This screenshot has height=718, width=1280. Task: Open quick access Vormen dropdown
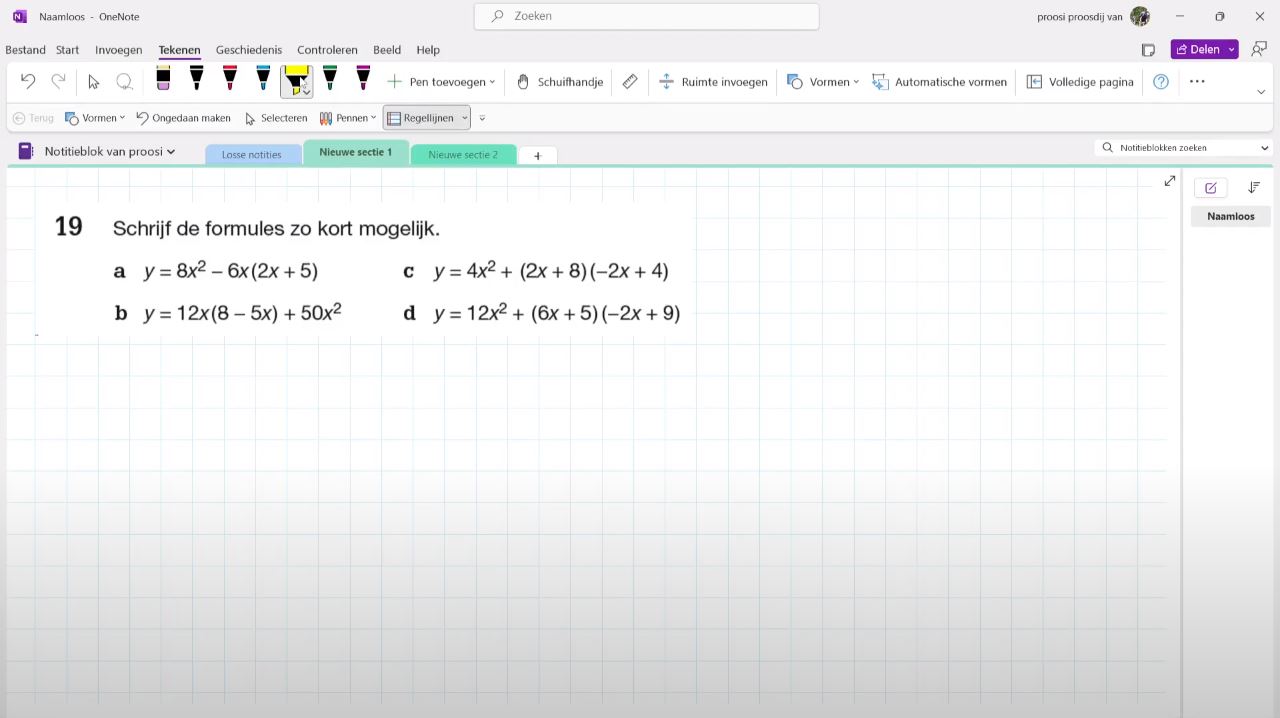click(95, 118)
